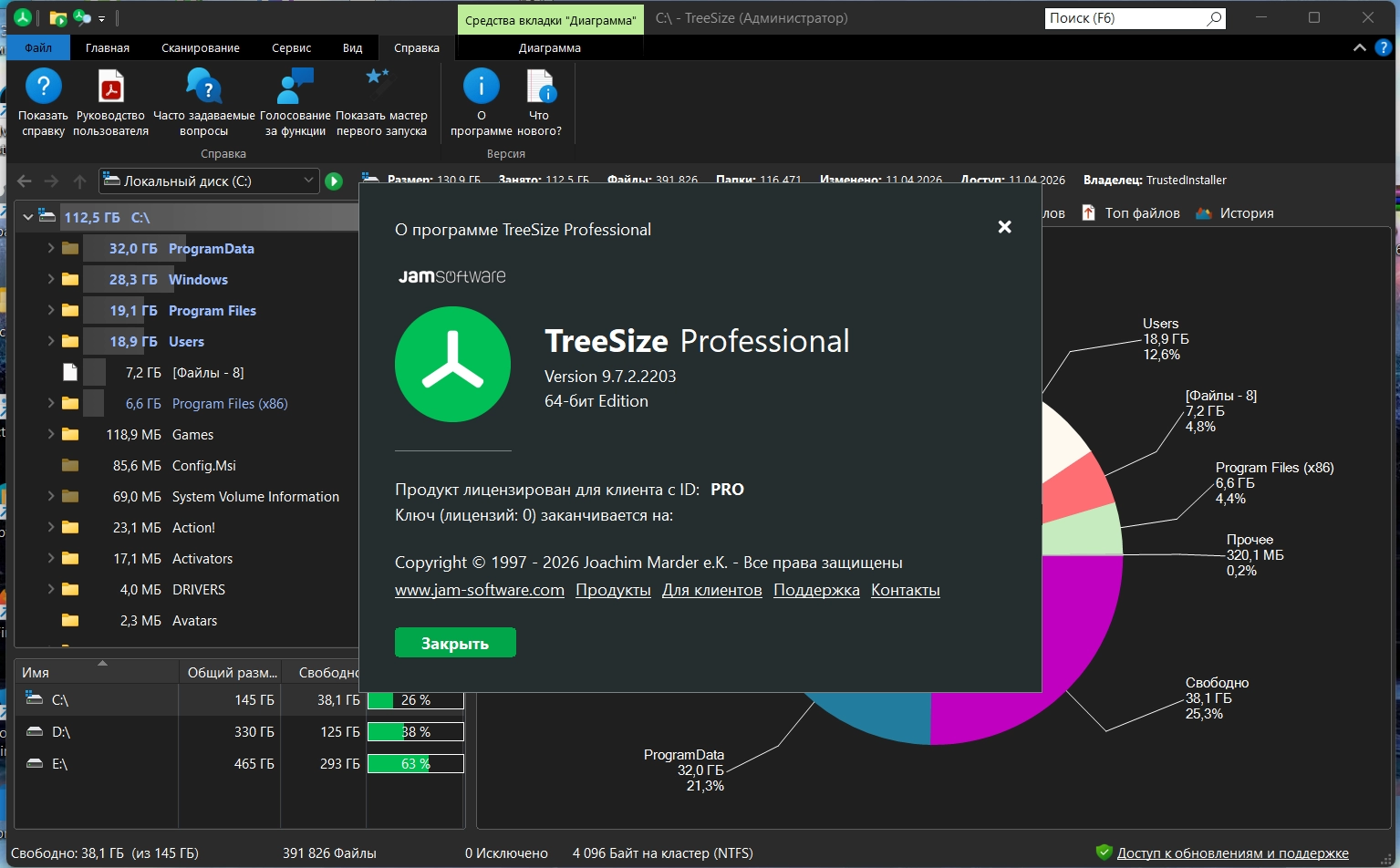Open the Show Help (Показать справку) icon
Viewport: 1400px width, 868px height.
click(43, 87)
